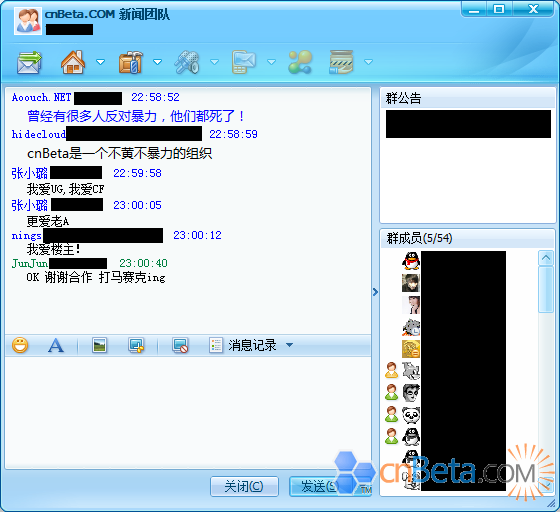Click the green share bubbles icon

(x=300, y=62)
